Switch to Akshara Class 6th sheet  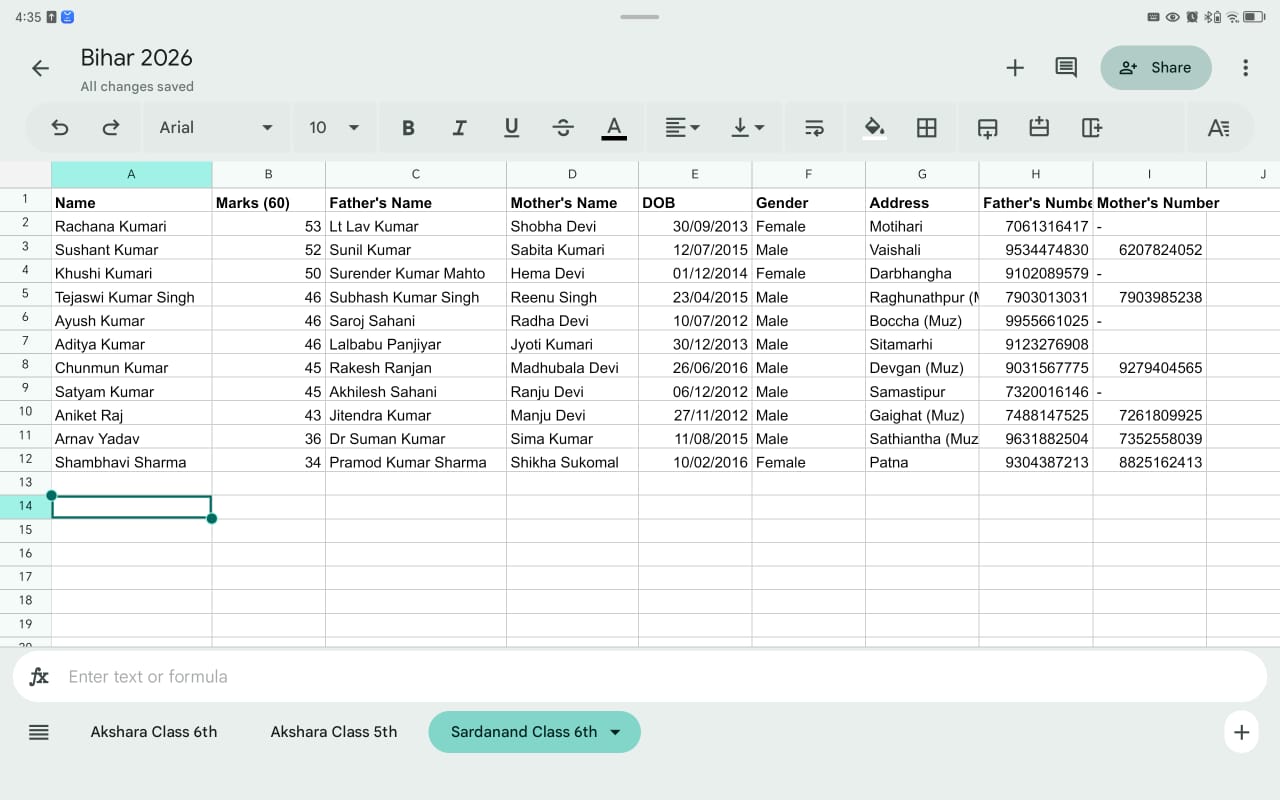pos(154,732)
